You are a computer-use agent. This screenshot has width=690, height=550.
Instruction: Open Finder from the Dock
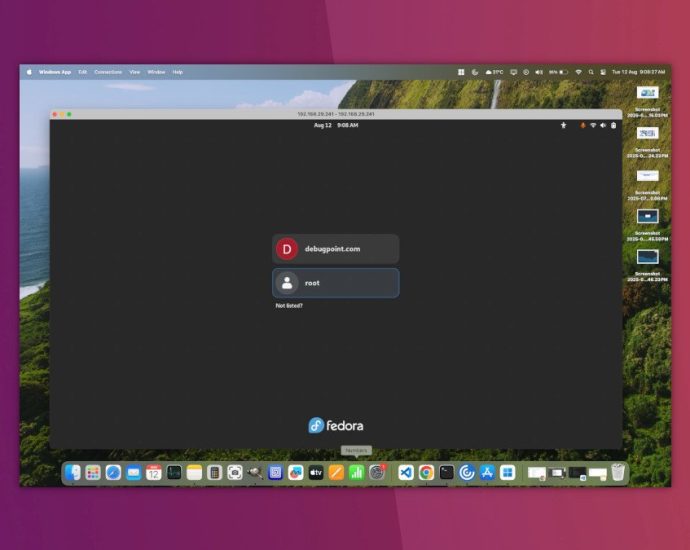(73, 472)
